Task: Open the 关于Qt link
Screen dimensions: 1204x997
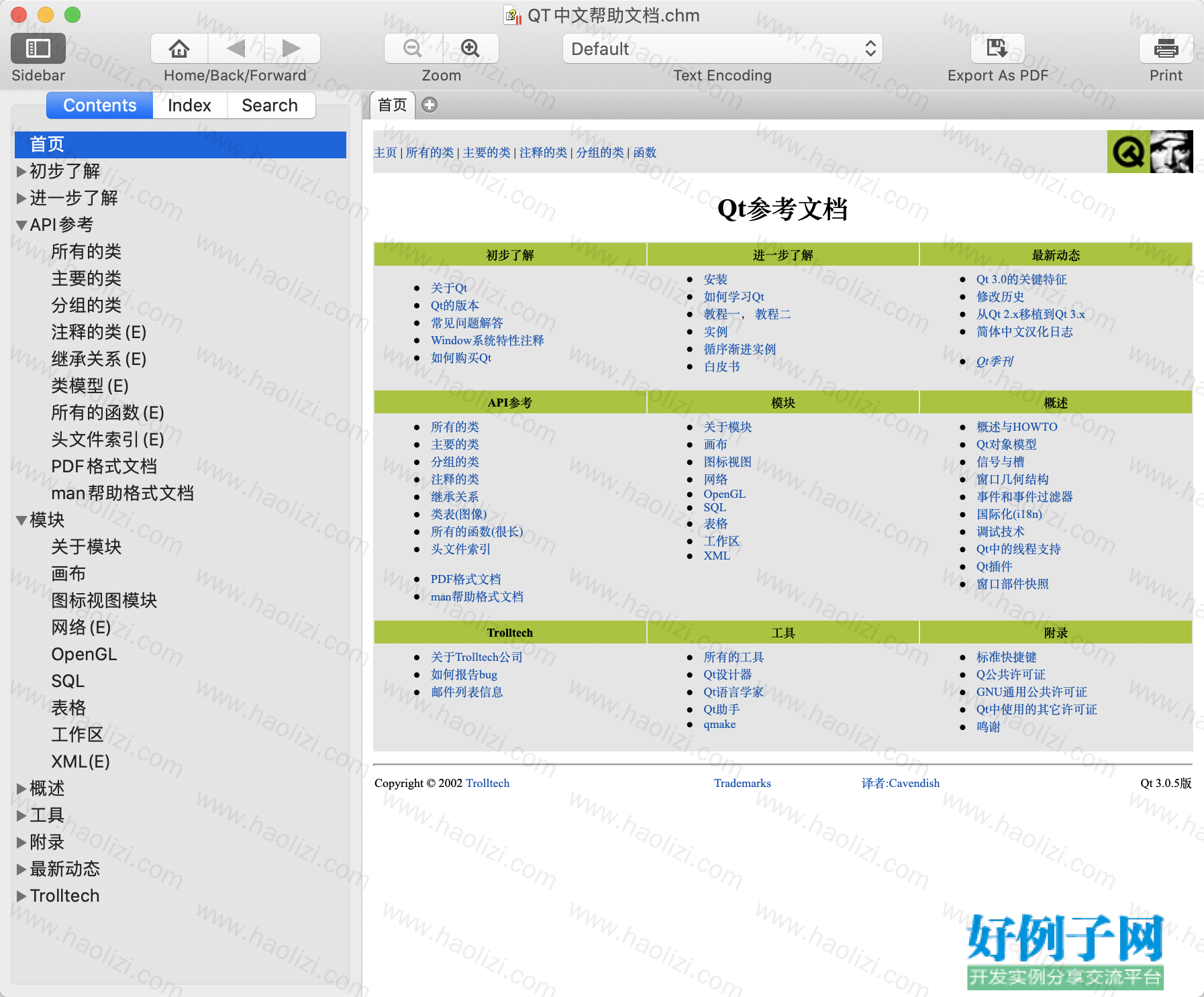Action: (x=449, y=288)
